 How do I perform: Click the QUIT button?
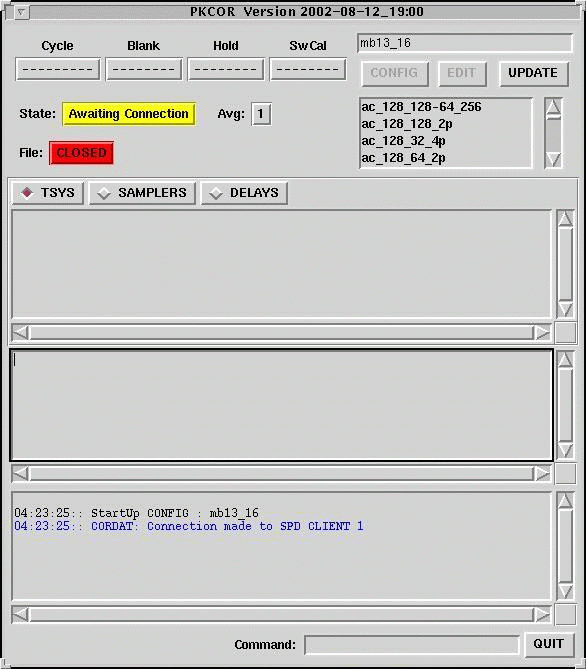coord(549,644)
